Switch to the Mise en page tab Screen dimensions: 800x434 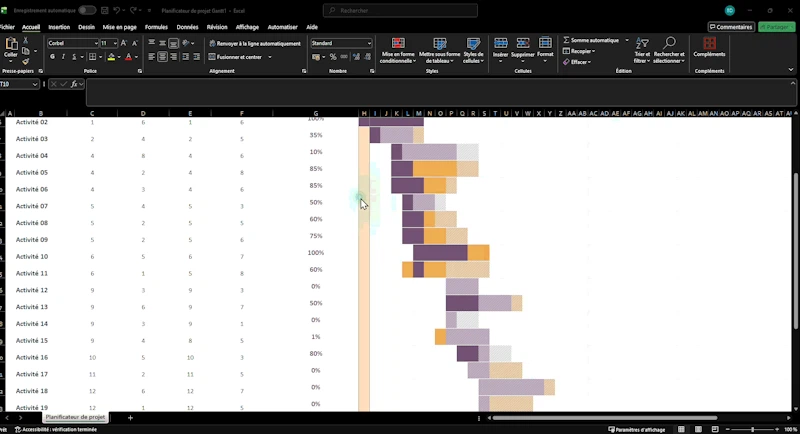click(119, 27)
